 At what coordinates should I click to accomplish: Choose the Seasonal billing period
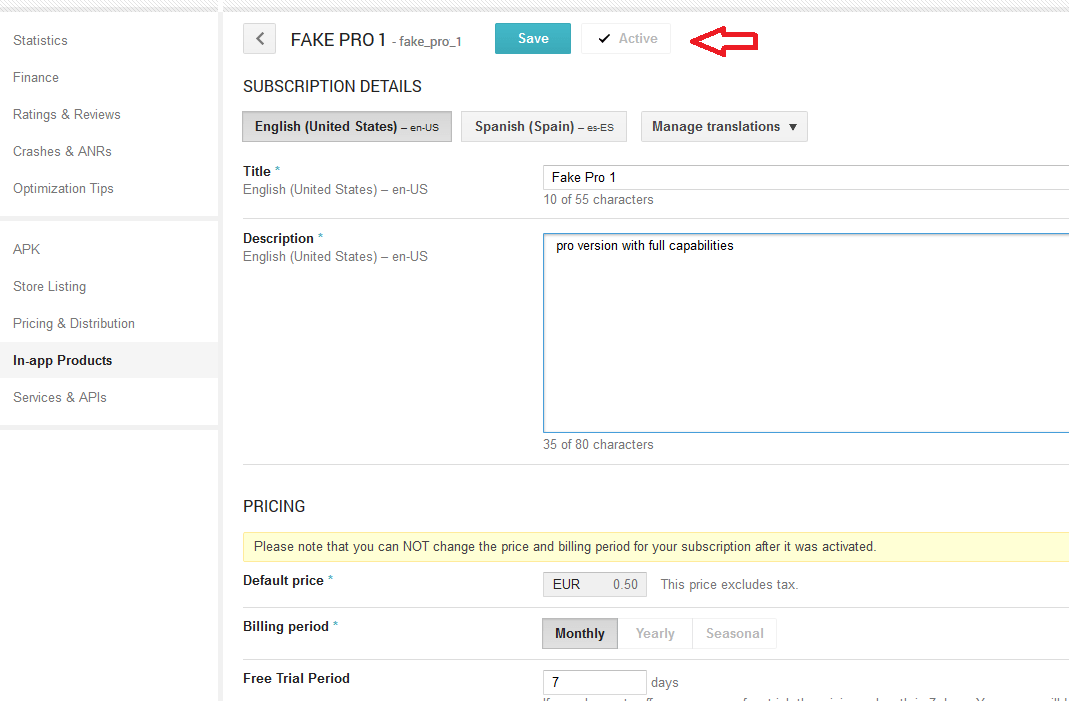pos(734,633)
